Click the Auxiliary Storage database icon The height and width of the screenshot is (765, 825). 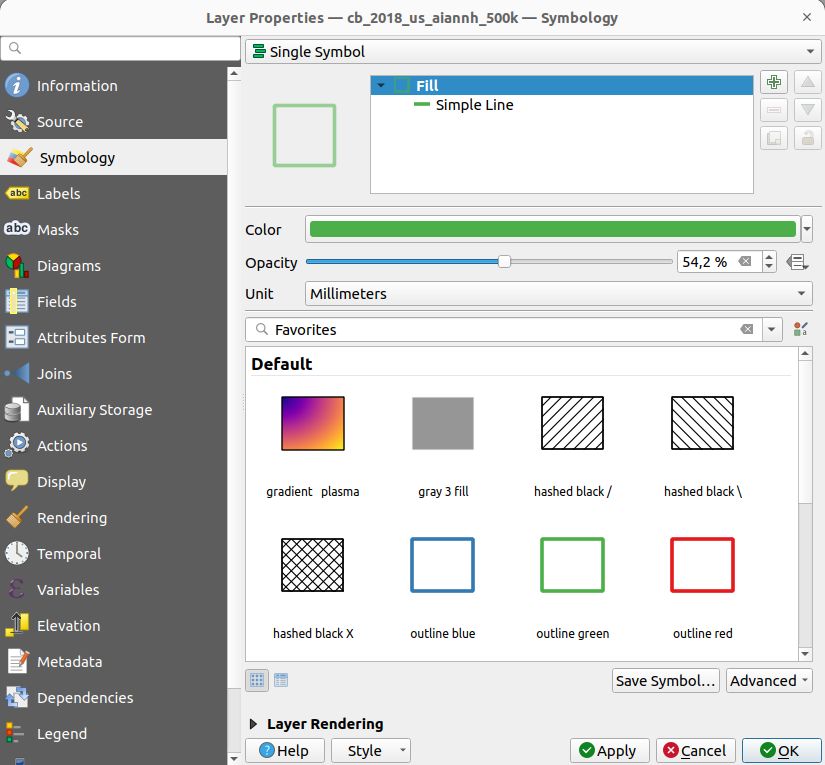pyautogui.click(x=17, y=409)
